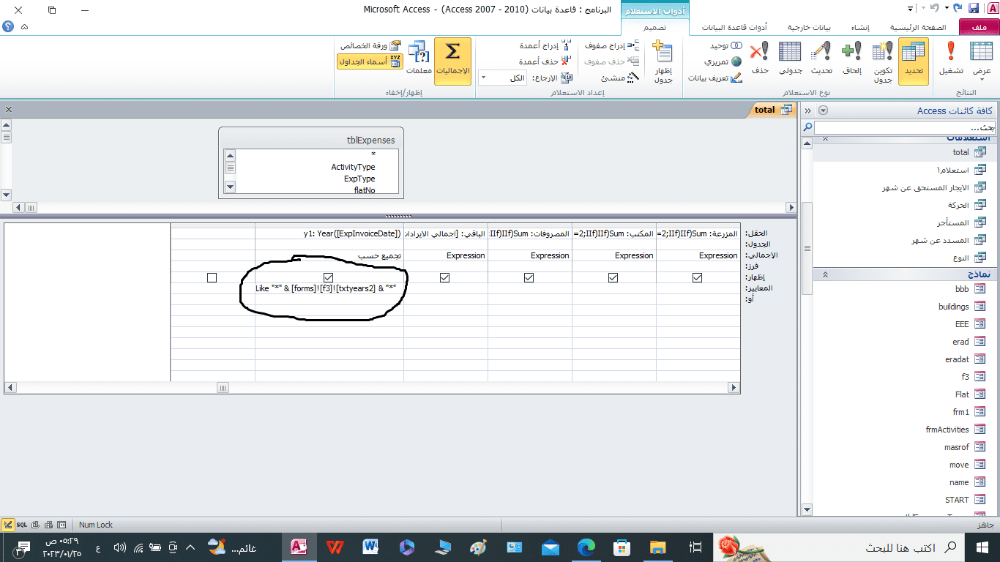
Task: Toggle show checkbox for المزرعة column
Action: 697,277
